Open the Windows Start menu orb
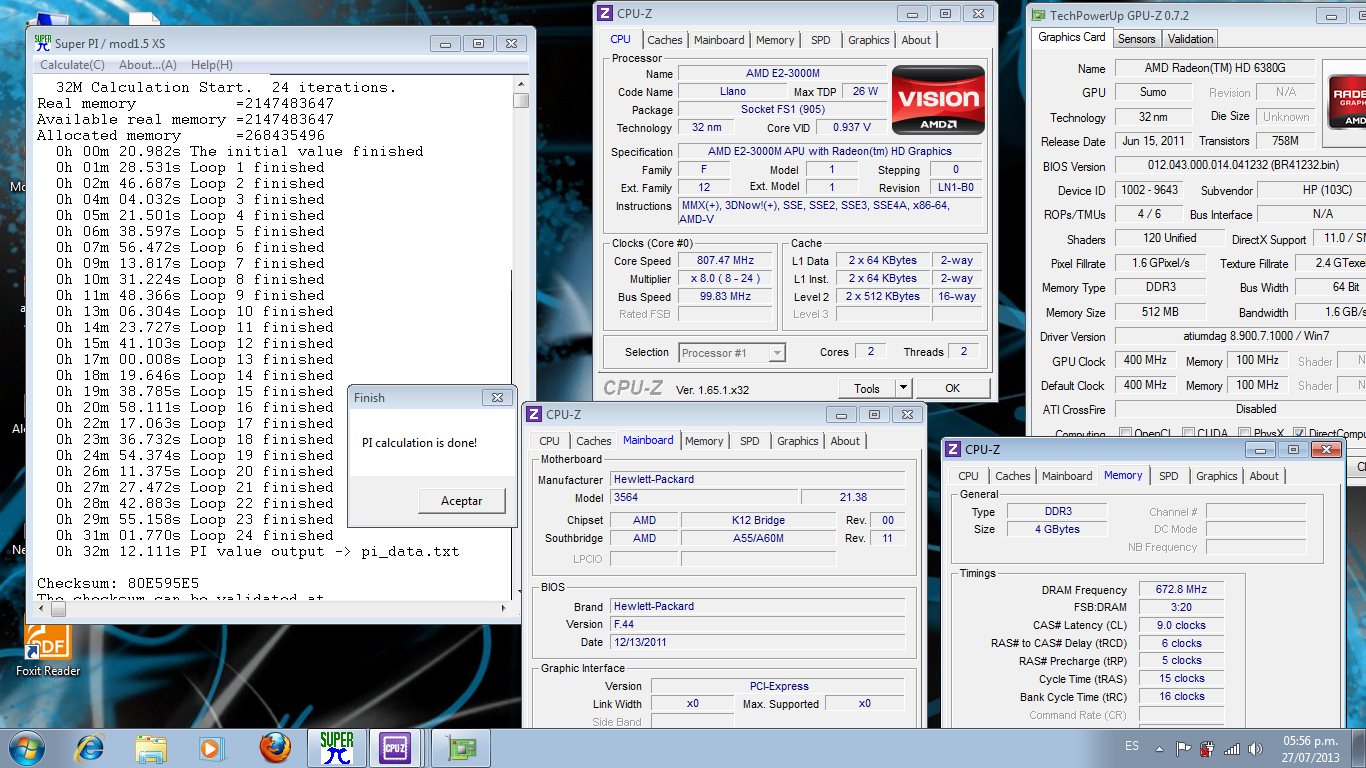 click(x=25, y=747)
